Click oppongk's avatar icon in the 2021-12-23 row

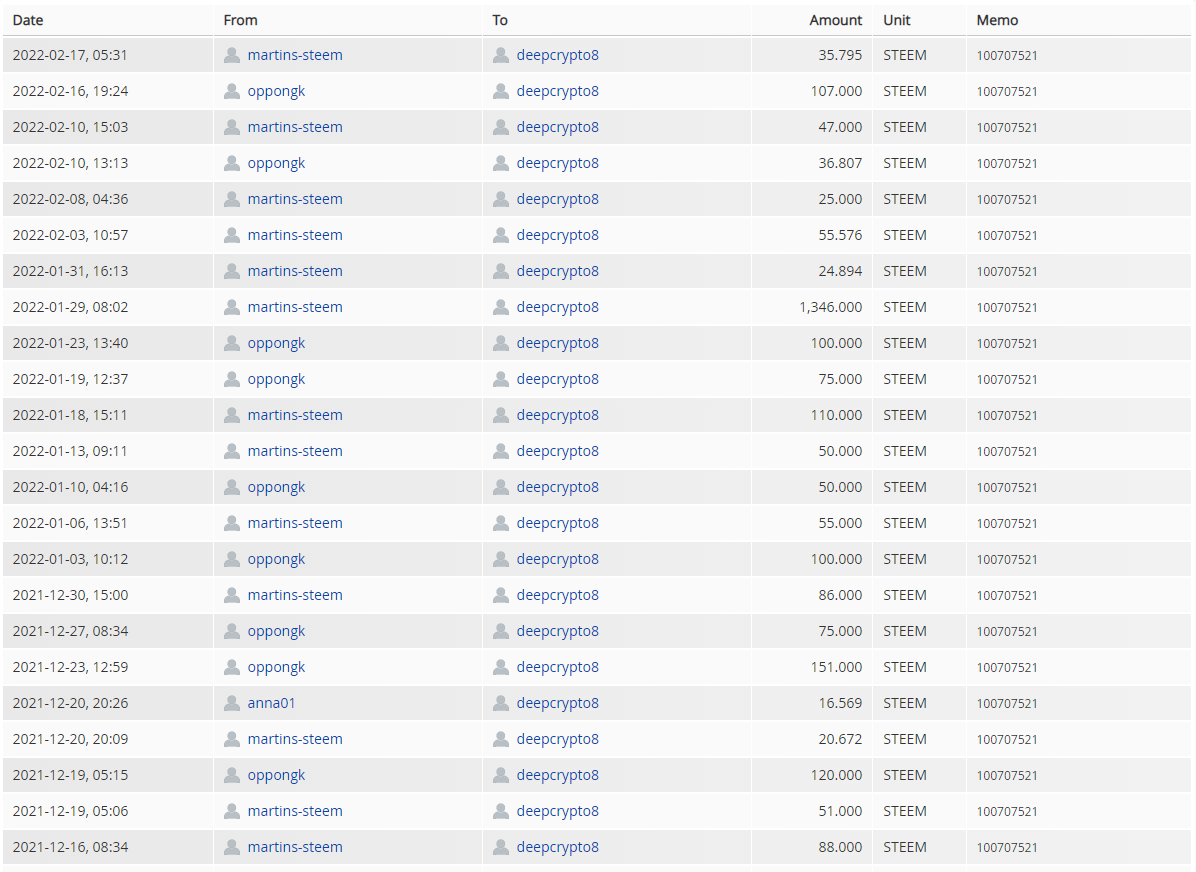coord(232,667)
